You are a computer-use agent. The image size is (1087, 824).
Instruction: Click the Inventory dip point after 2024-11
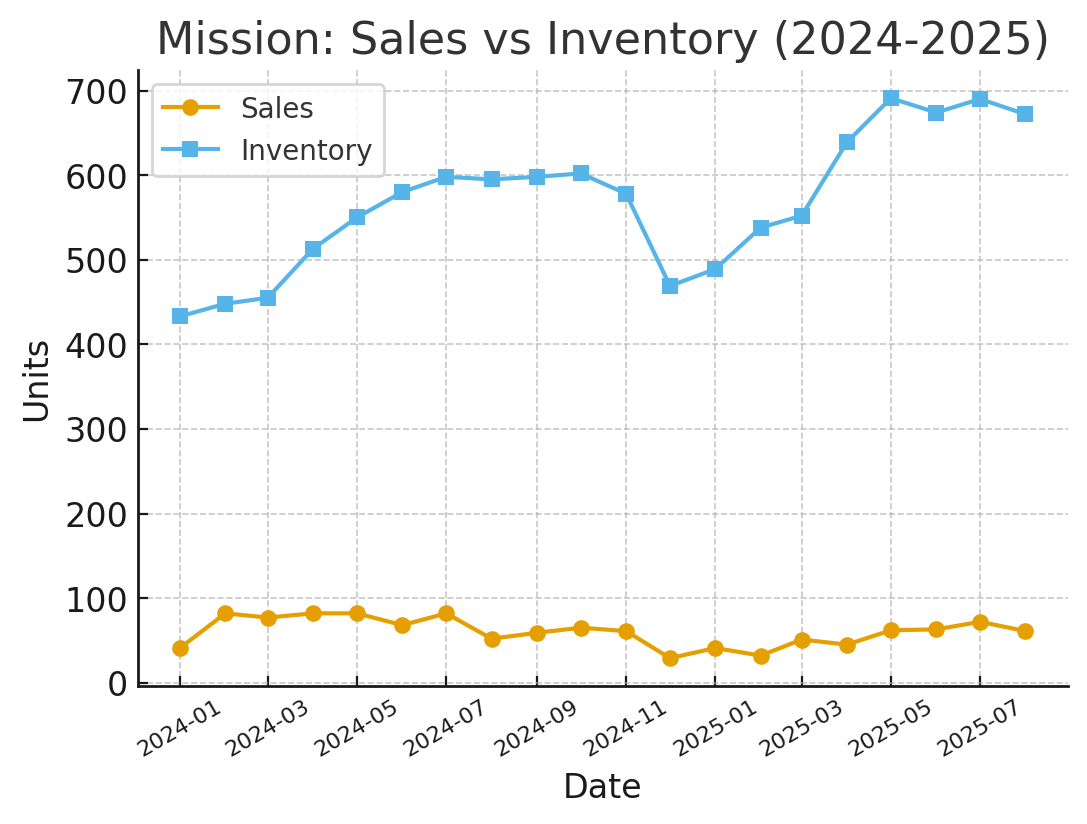click(x=670, y=286)
